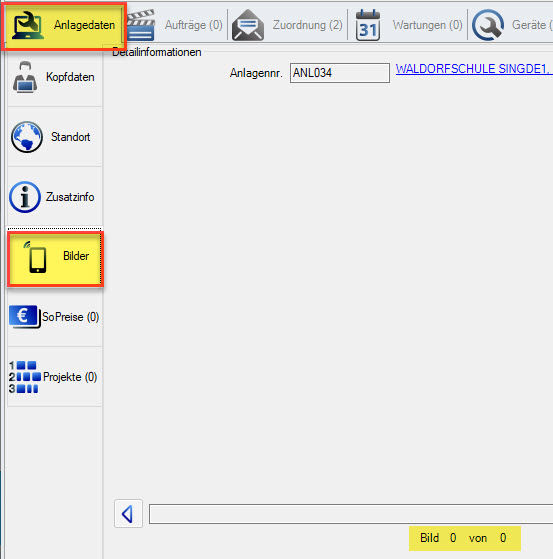553x559 pixels.
Task: Click the previous image arrow button
Action: (x=128, y=514)
